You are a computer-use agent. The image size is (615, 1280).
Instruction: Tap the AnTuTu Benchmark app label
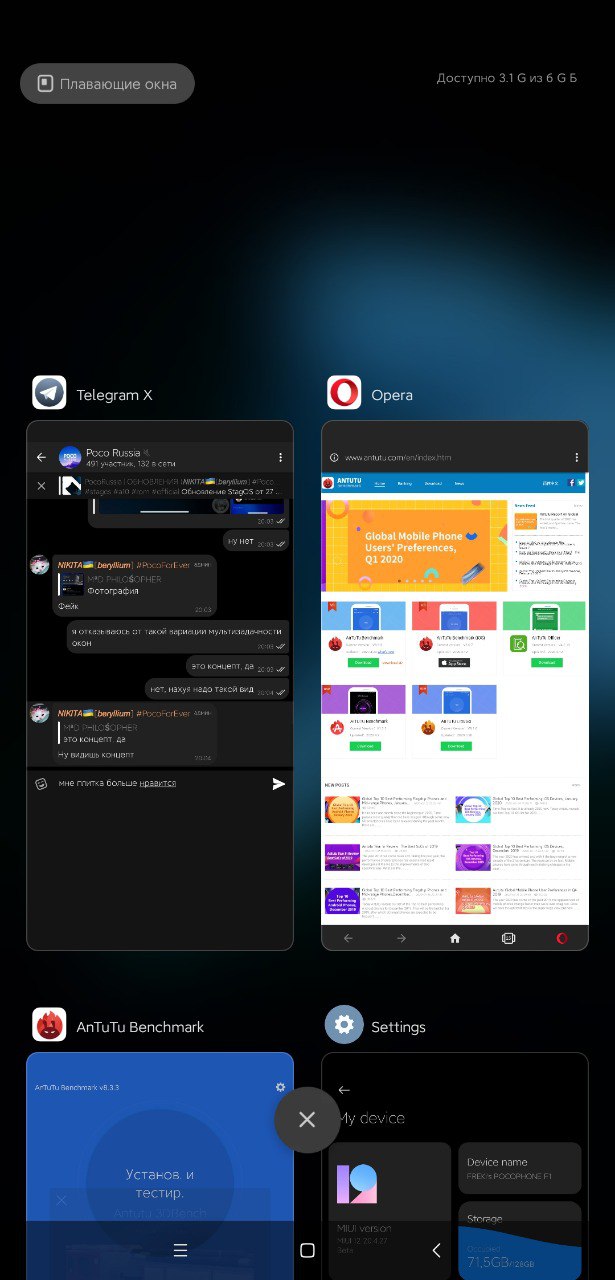pyautogui.click(x=140, y=1027)
